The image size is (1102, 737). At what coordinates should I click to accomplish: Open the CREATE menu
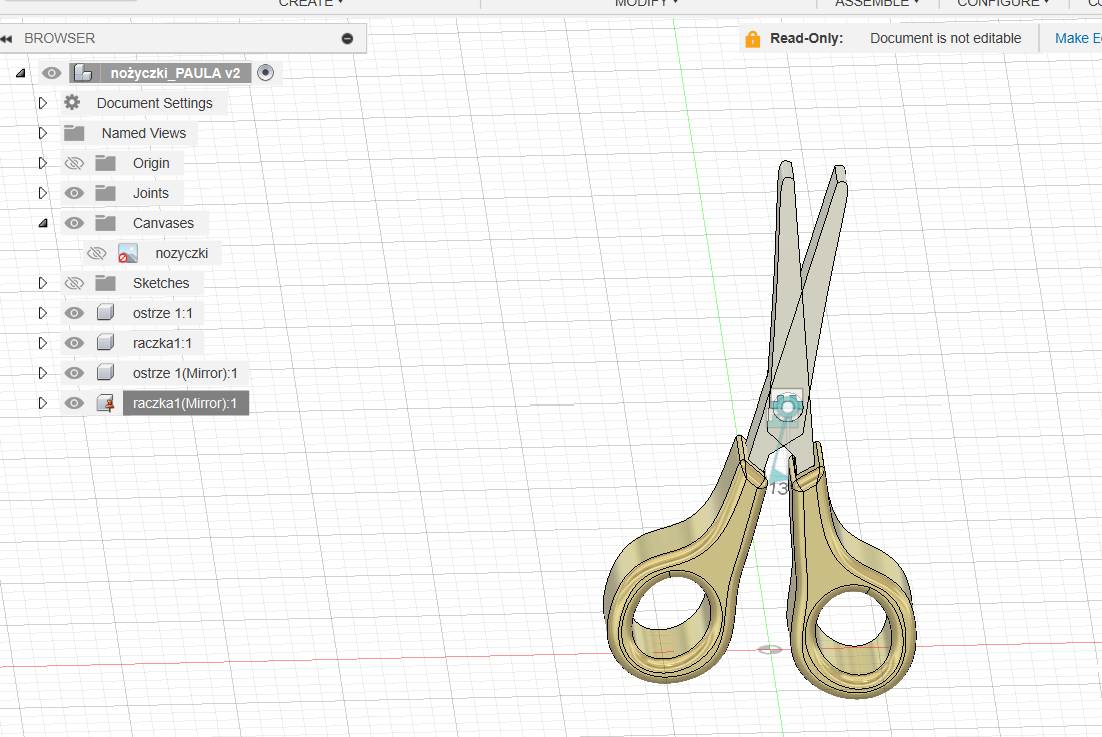(311, 3)
